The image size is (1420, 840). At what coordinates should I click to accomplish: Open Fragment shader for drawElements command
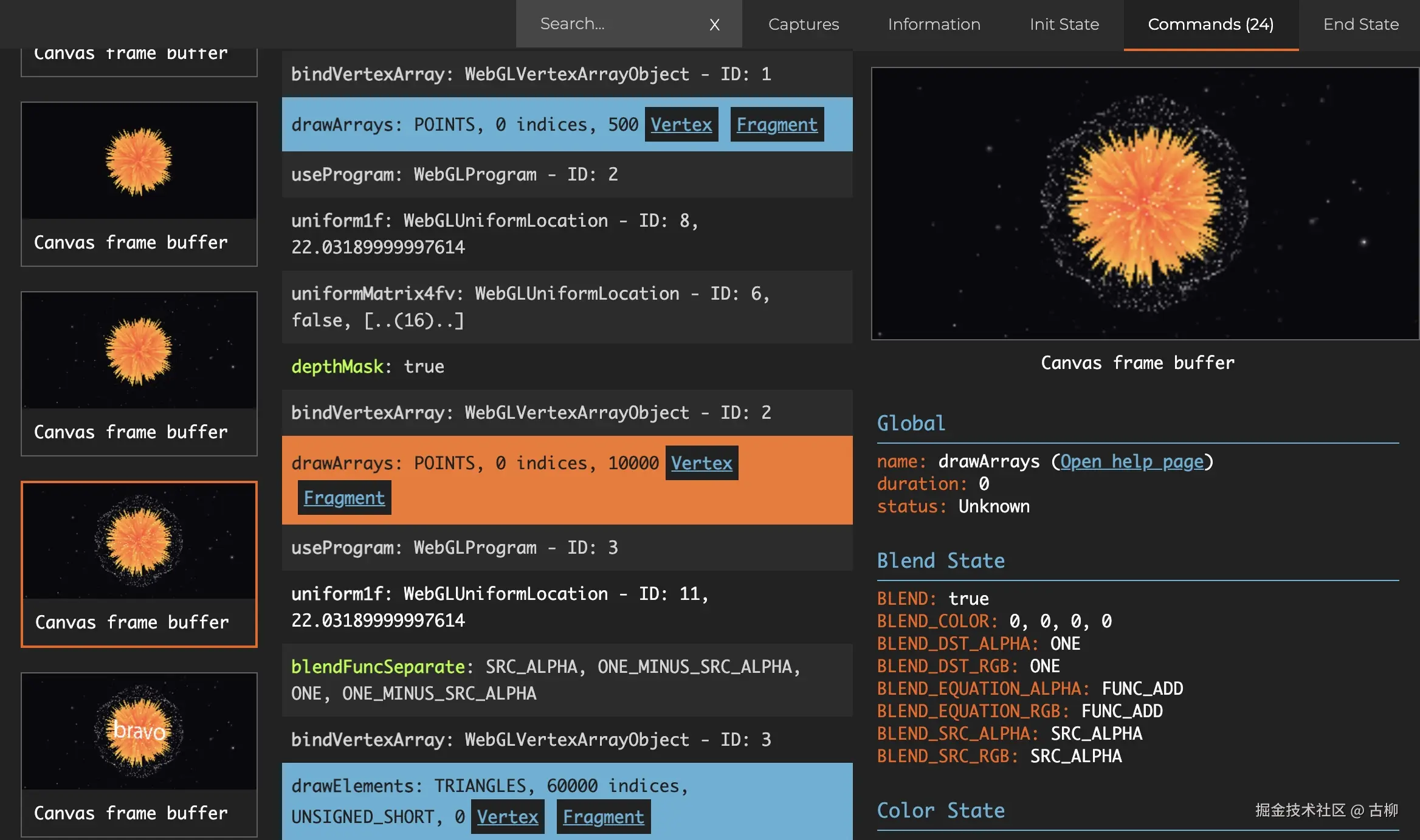603,817
